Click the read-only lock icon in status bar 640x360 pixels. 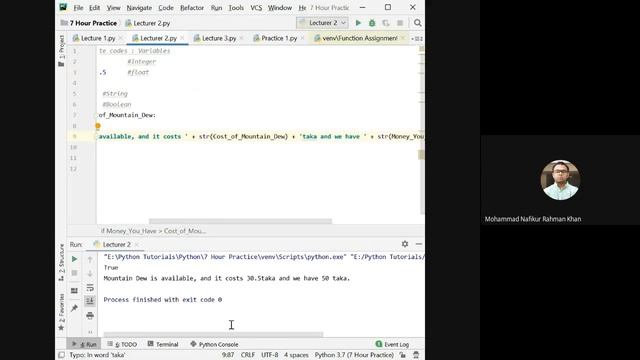tap(403, 355)
